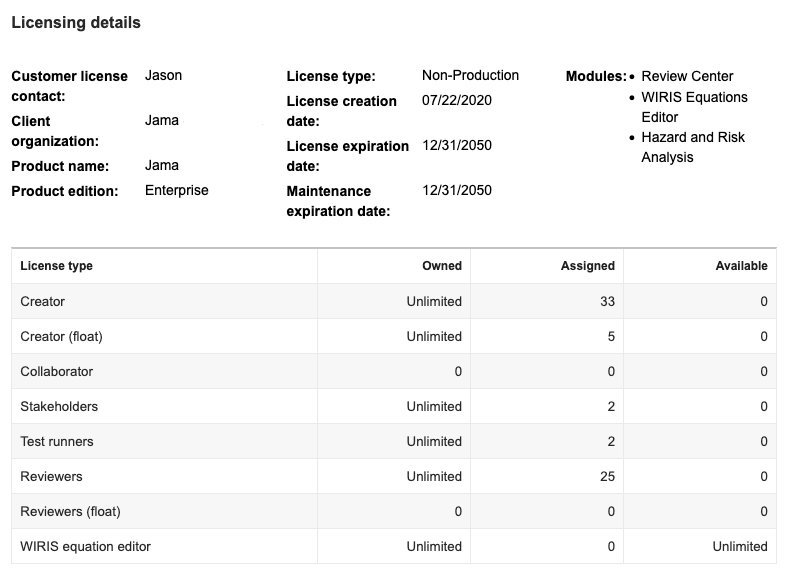
Task: Click the Assigned column header
Action: [x=587, y=266]
